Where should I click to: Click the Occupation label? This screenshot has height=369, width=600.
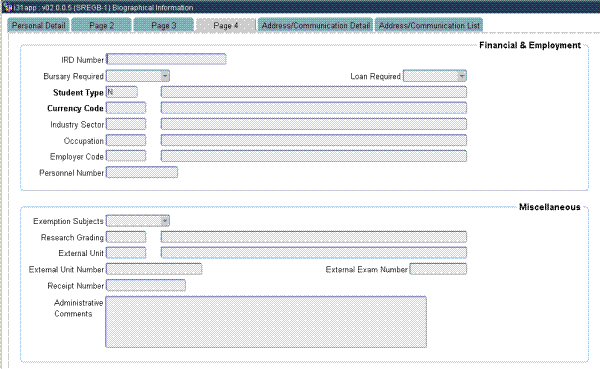(83, 141)
